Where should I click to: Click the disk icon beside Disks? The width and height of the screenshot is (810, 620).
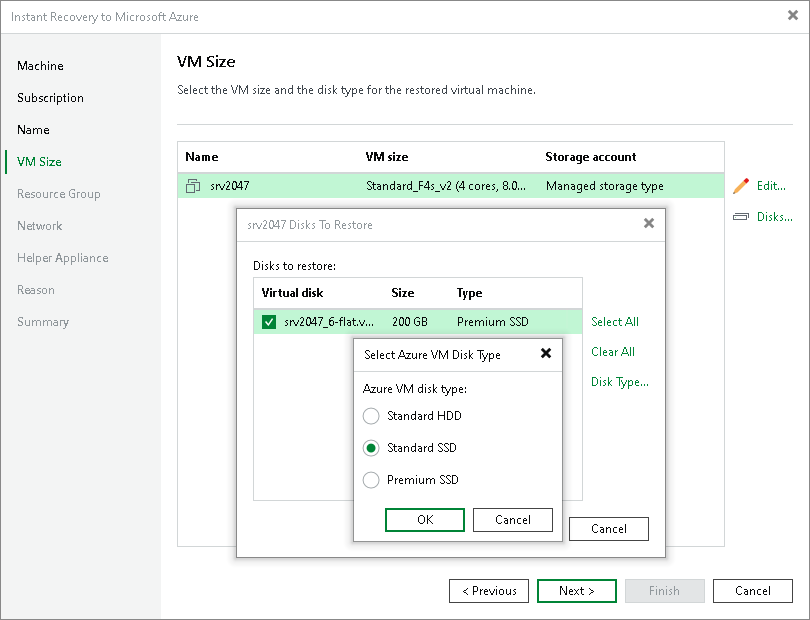(741, 216)
